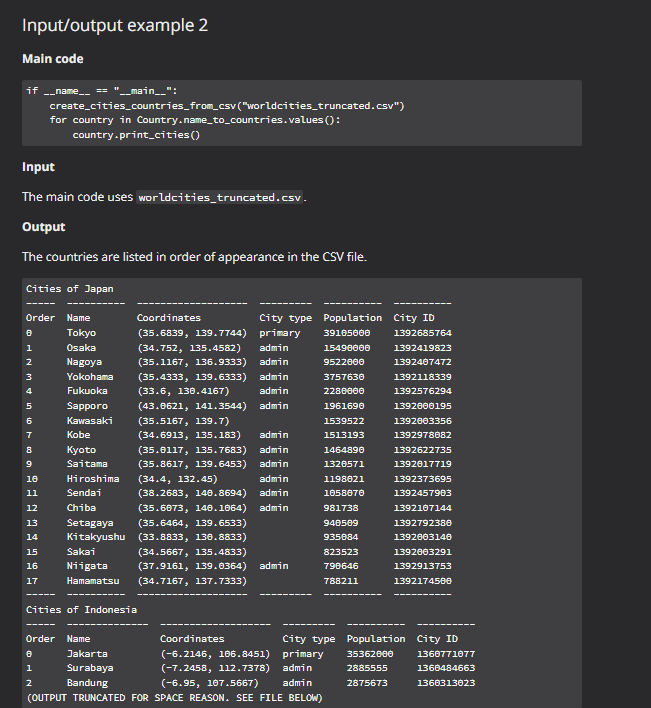The width and height of the screenshot is (651, 708).
Task: Click the 'Sapporo' city name
Action: pos(87,405)
